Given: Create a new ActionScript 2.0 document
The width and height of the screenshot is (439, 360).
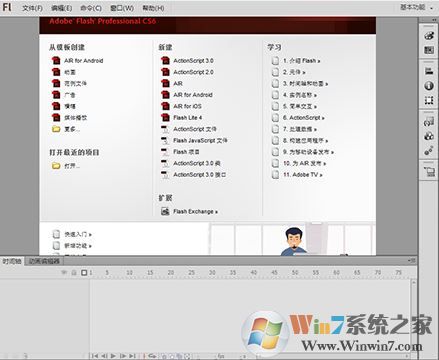Looking at the screenshot, I should tap(193, 72).
